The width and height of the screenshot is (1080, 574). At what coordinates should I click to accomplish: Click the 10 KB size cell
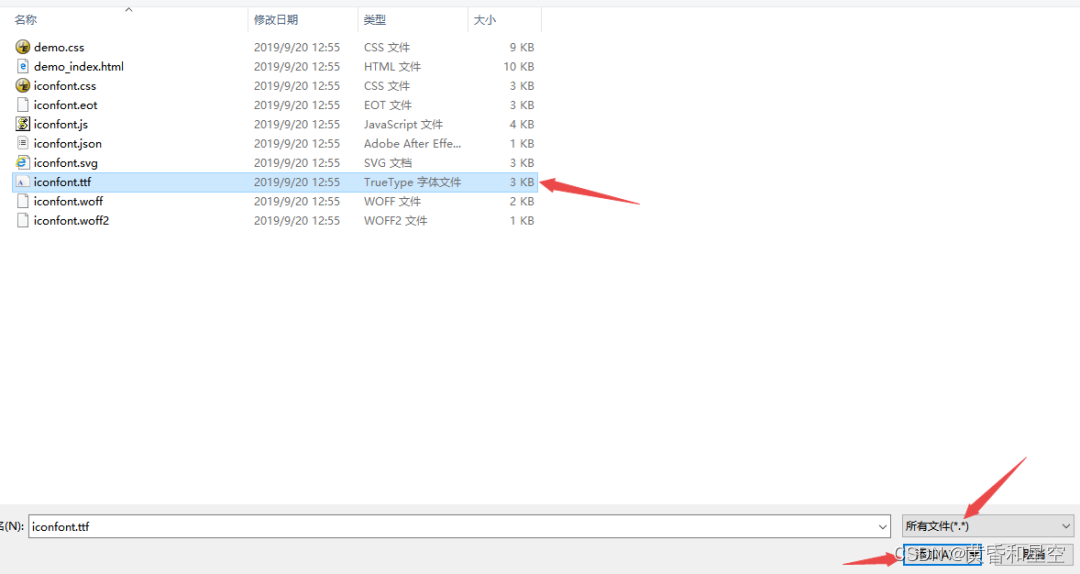[519, 67]
